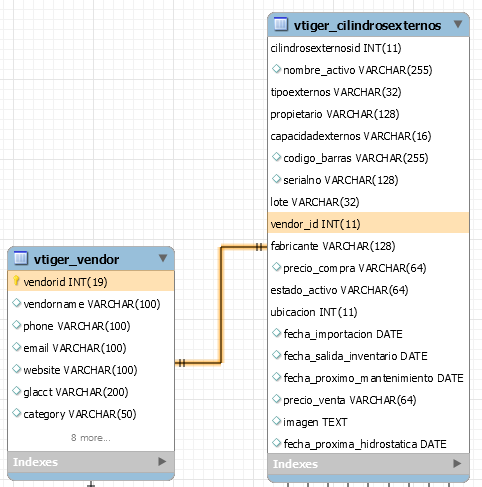
Task: Select the glacct VARCHAR(200) column
Action: click(x=91, y=392)
